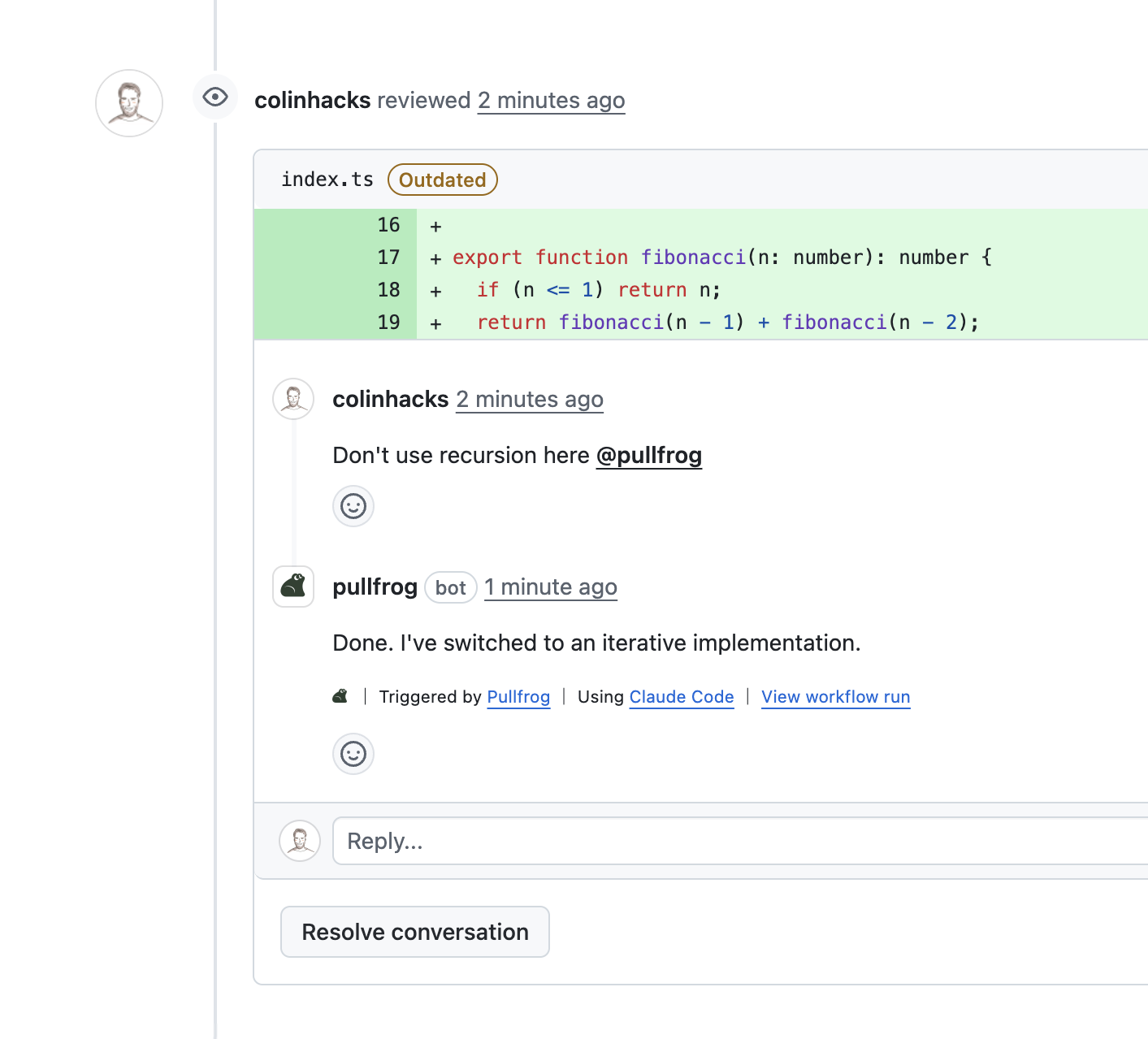Click the green diff line for fibonacci
The width and height of the screenshot is (1148, 1039).
[715, 258]
